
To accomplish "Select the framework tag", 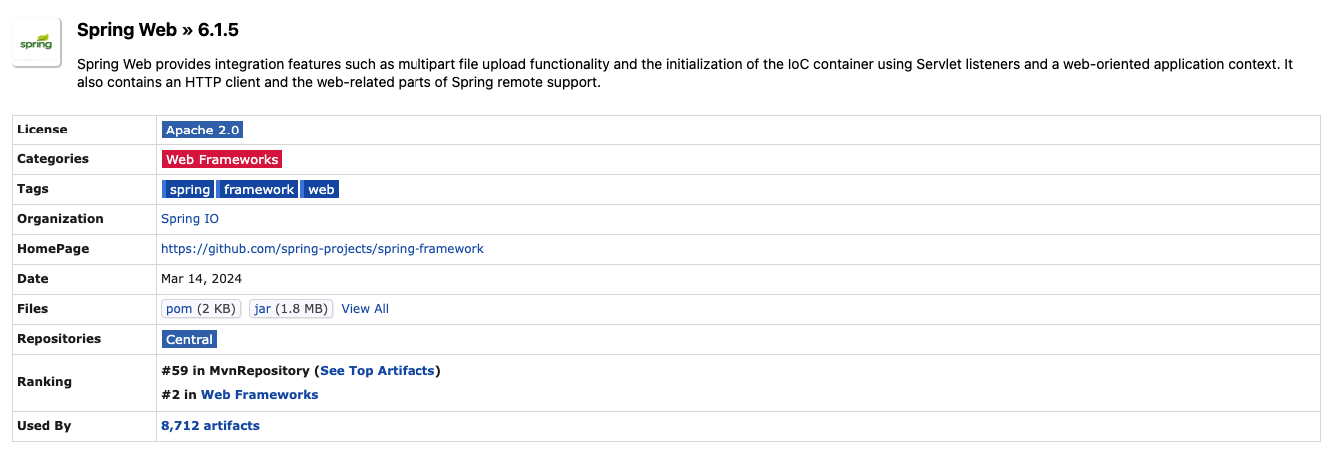I will [259, 190].
